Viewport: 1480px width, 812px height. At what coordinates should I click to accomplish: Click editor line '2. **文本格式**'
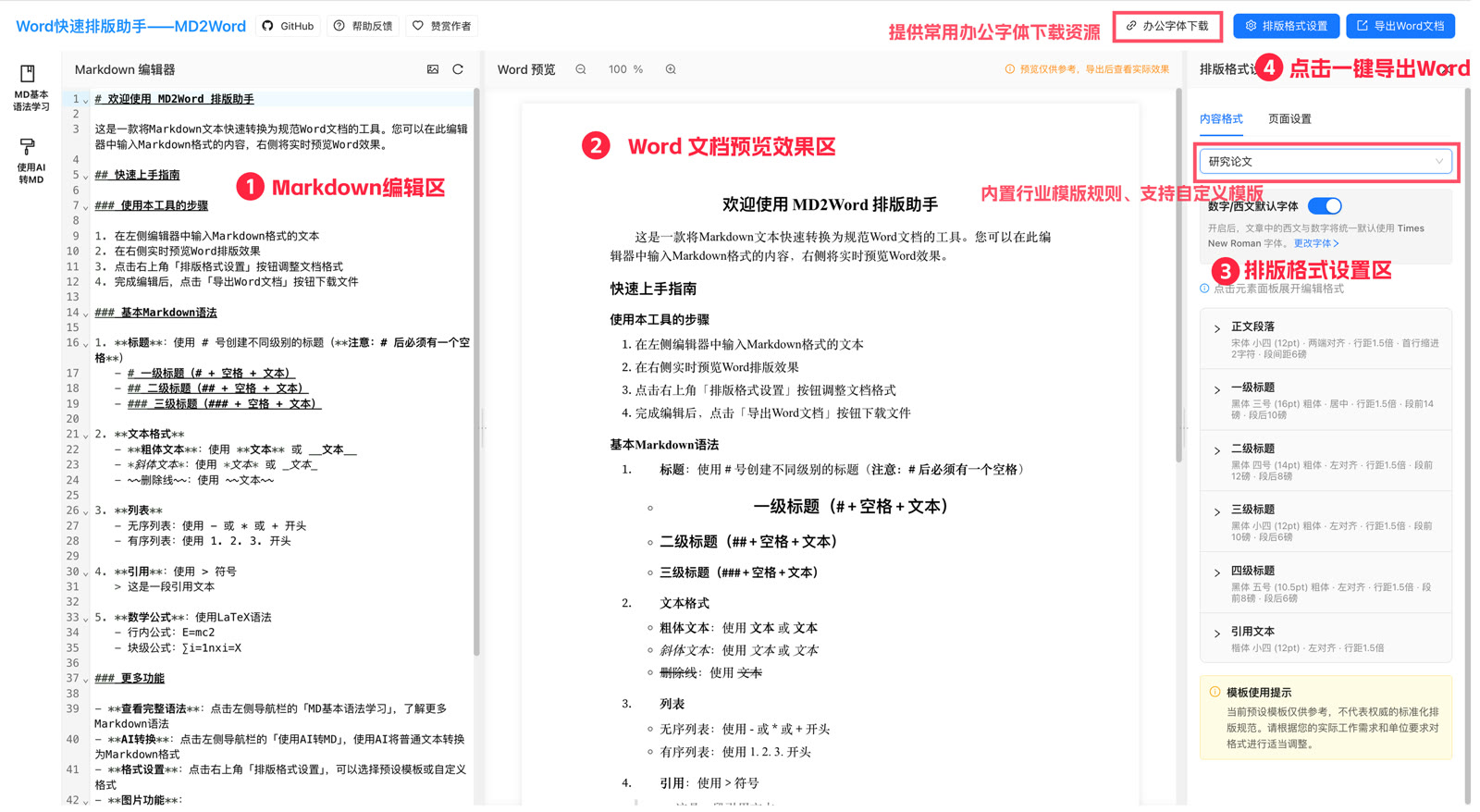[139, 434]
